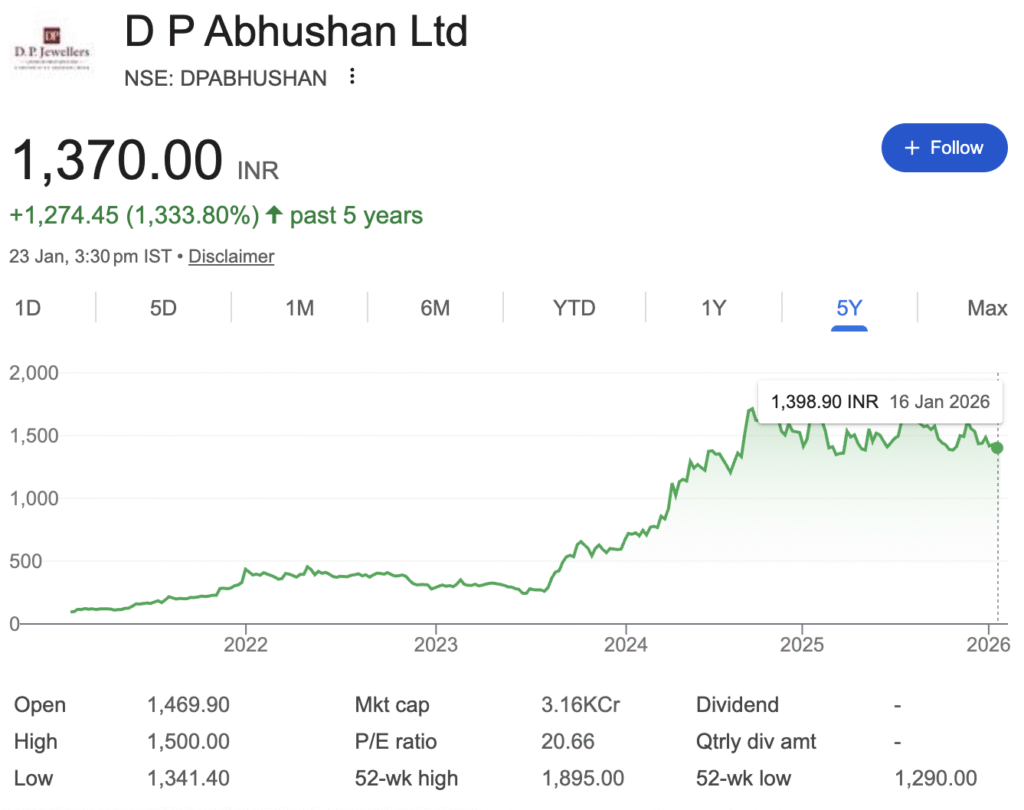Click the 2022 label on the chart axis
Image resolution: width=1024 pixels, height=810 pixels.
[x=246, y=643]
